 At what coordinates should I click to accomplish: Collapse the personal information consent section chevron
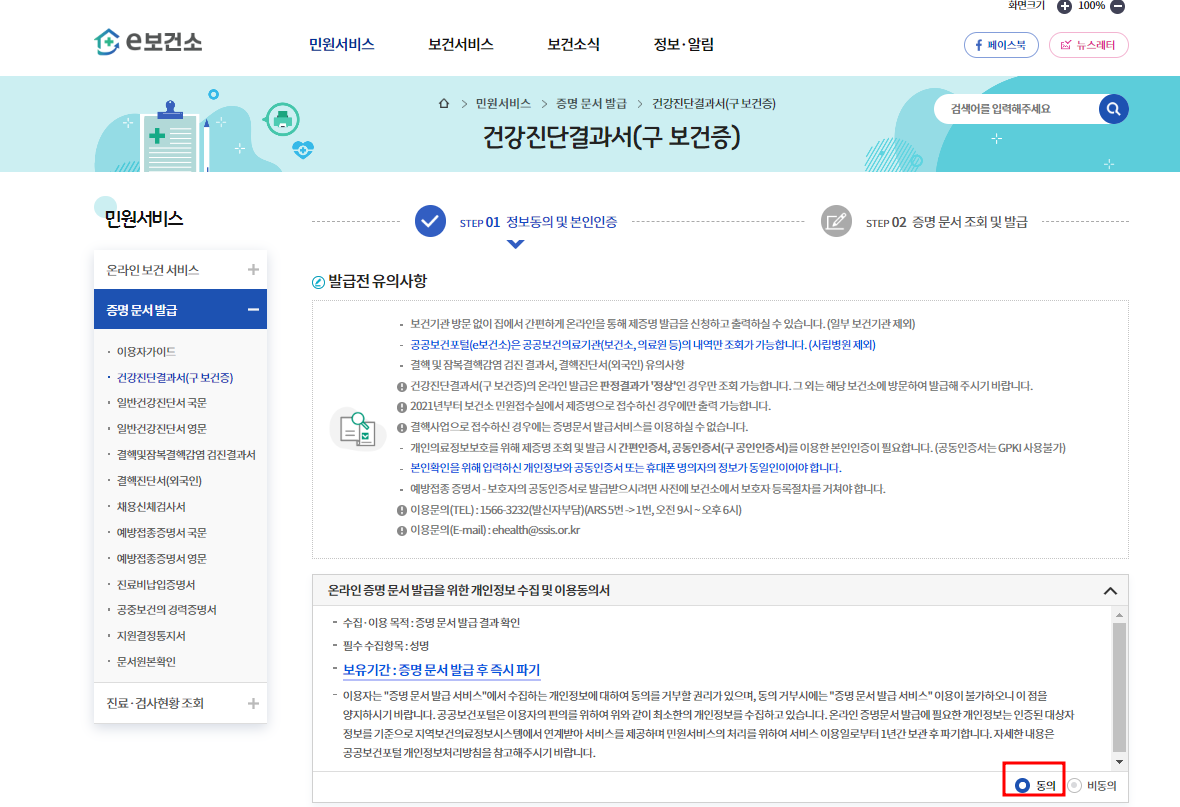coord(1110,590)
